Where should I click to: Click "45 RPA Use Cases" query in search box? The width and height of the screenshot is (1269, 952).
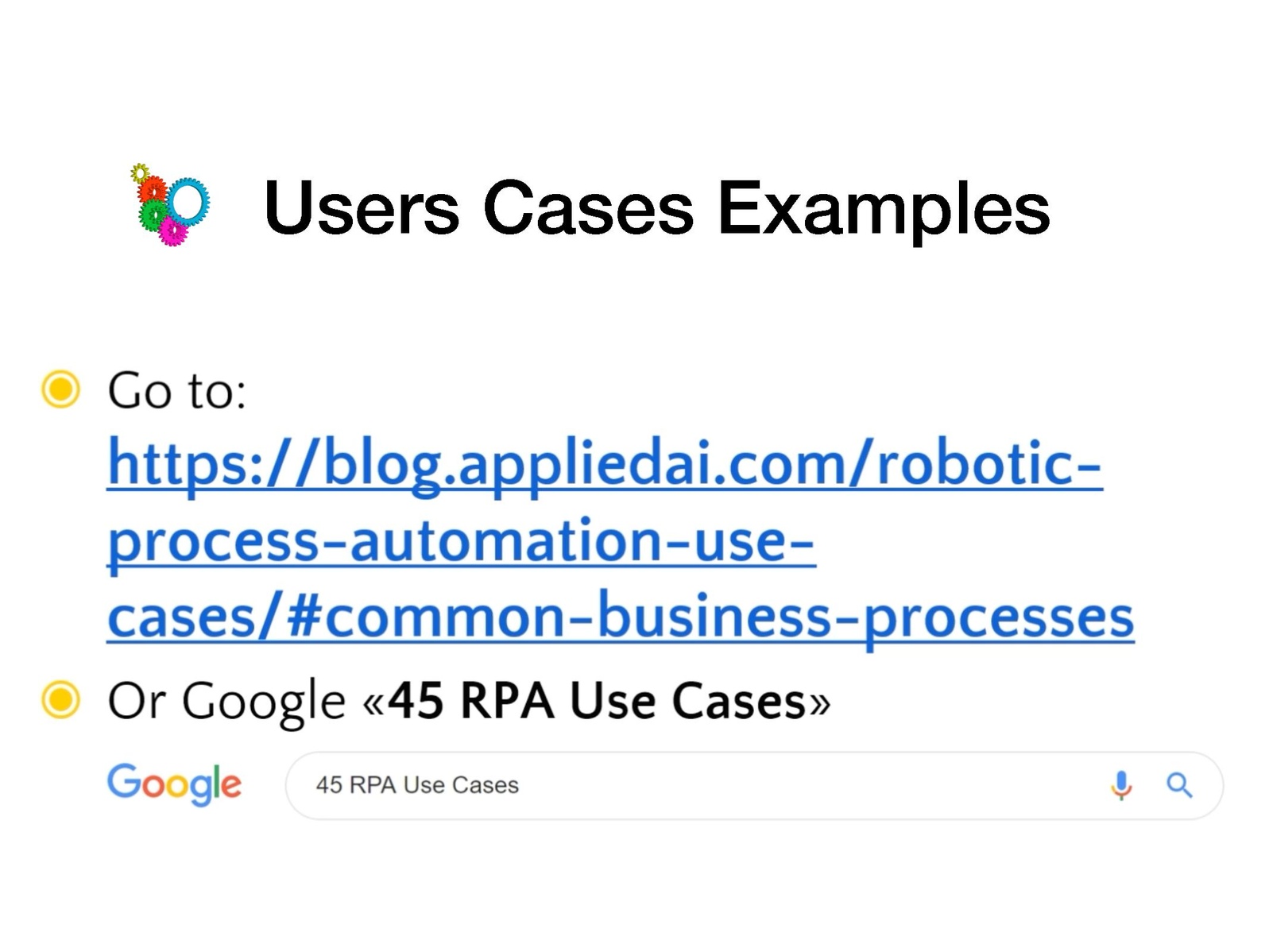[417, 785]
